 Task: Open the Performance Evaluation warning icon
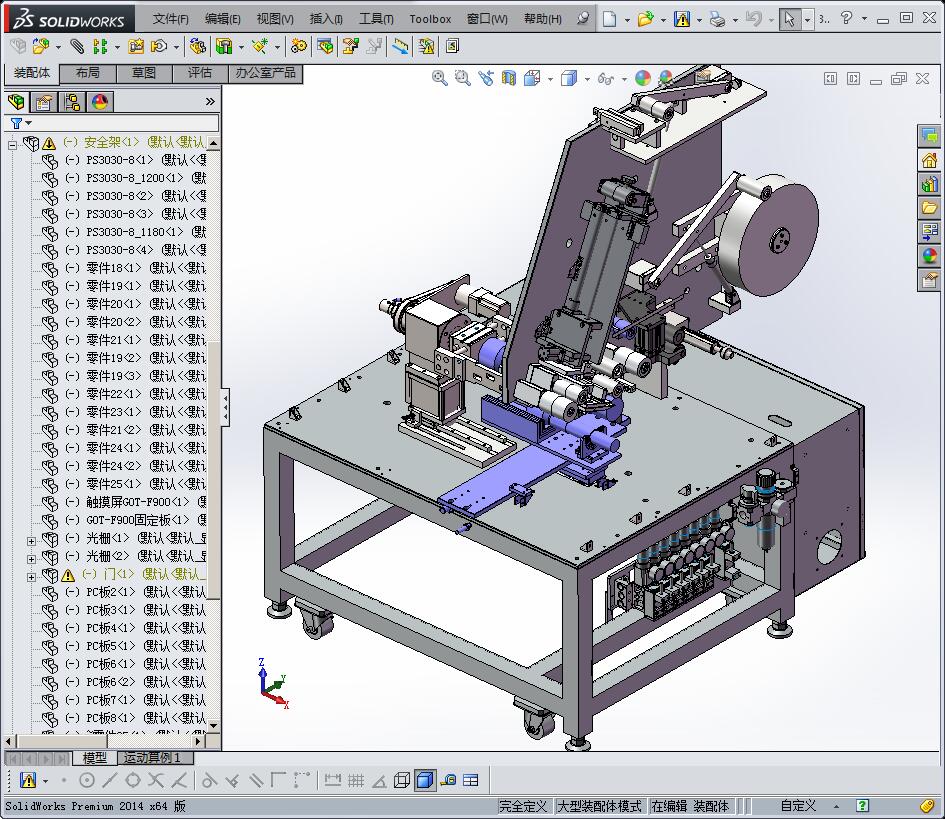click(x=426, y=46)
